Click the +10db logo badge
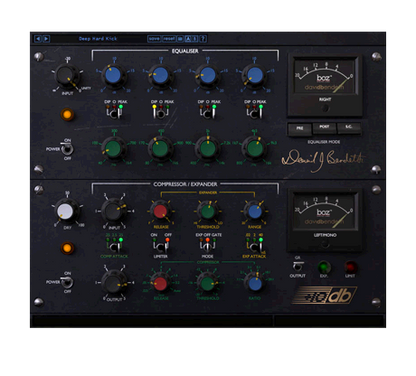Screen dimensions: 416x376 [324, 295]
